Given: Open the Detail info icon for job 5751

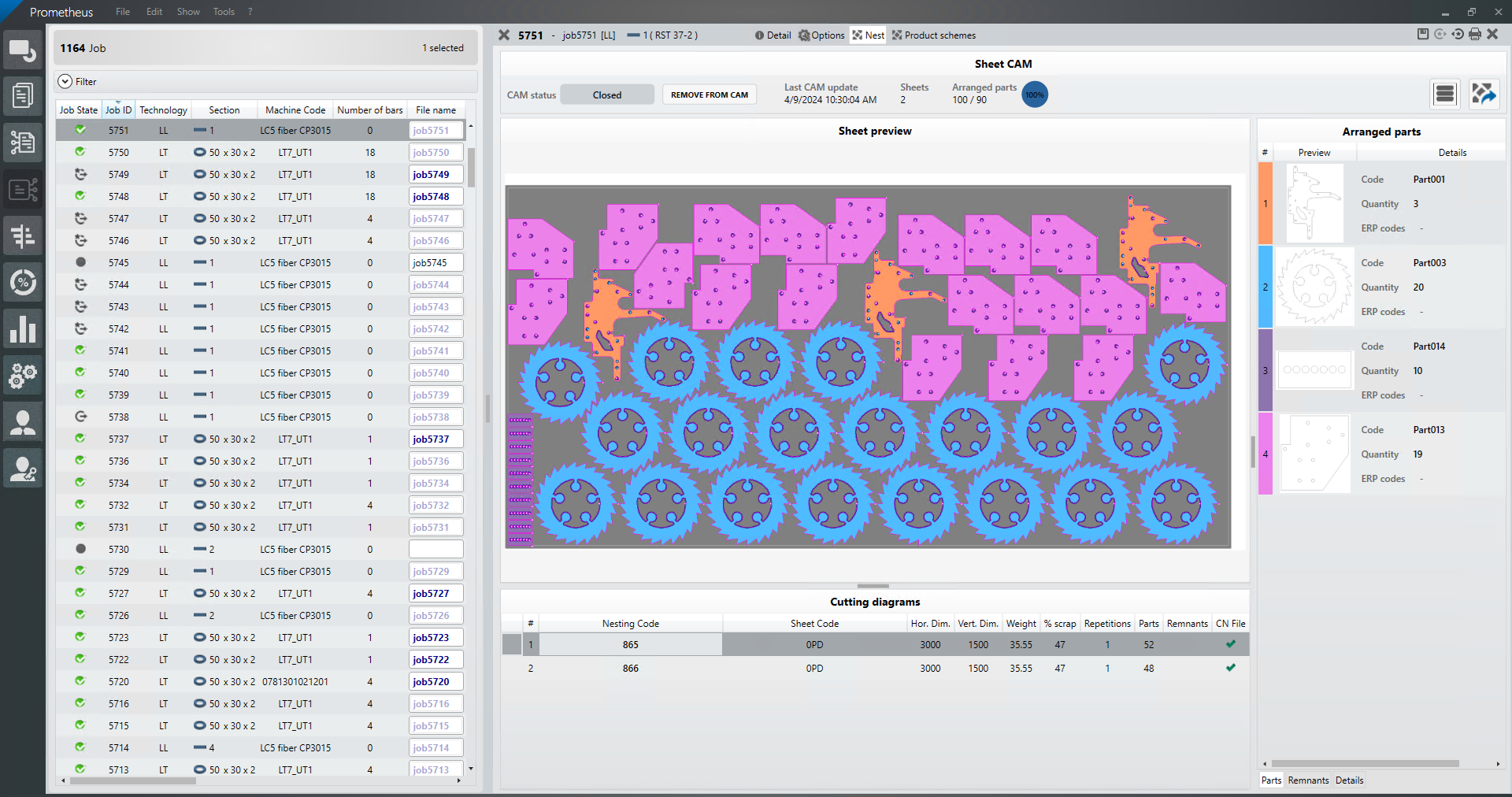Looking at the screenshot, I should coord(758,35).
